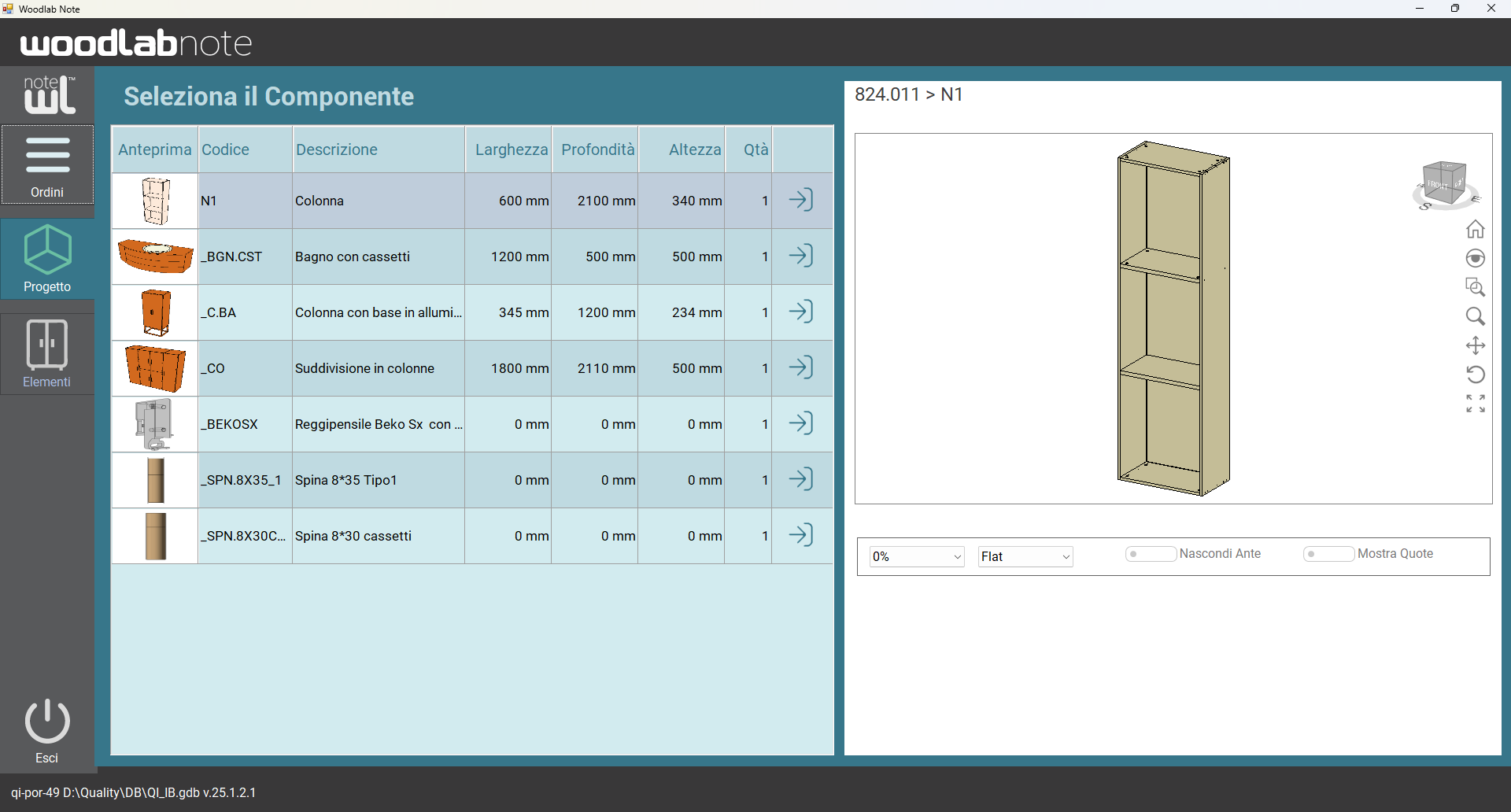Click the rotation reset icon
The image size is (1511, 812).
1476,375
